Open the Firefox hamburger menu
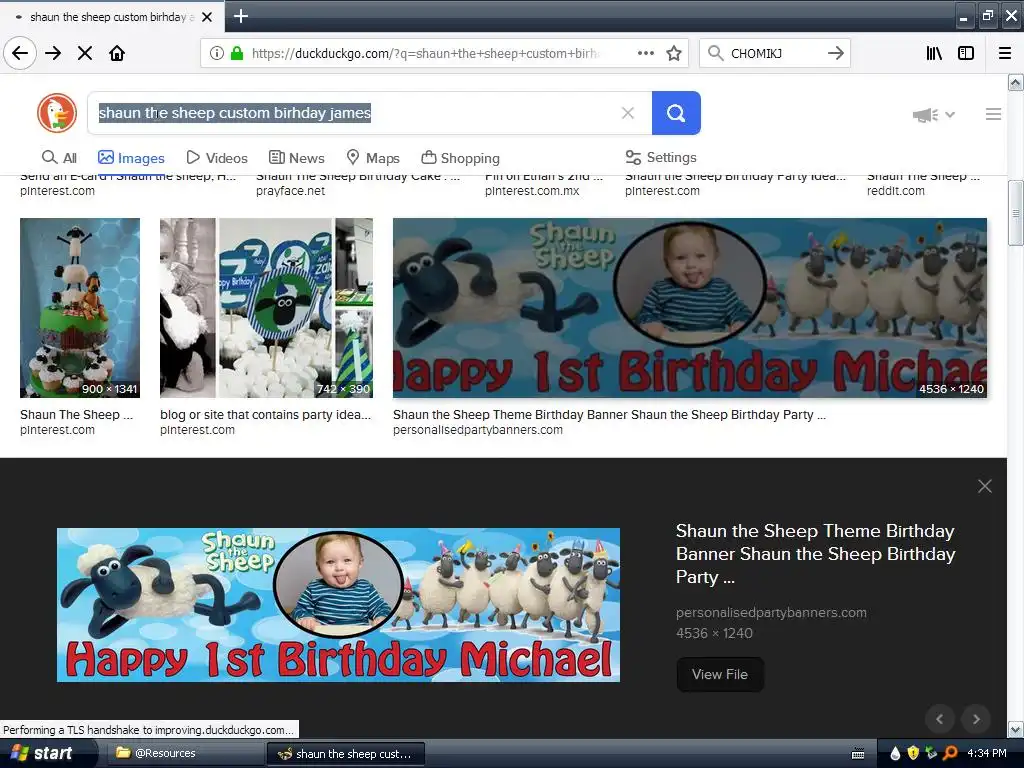Image resolution: width=1024 pixels, height=768 pixels. (x=1005, y=53)
